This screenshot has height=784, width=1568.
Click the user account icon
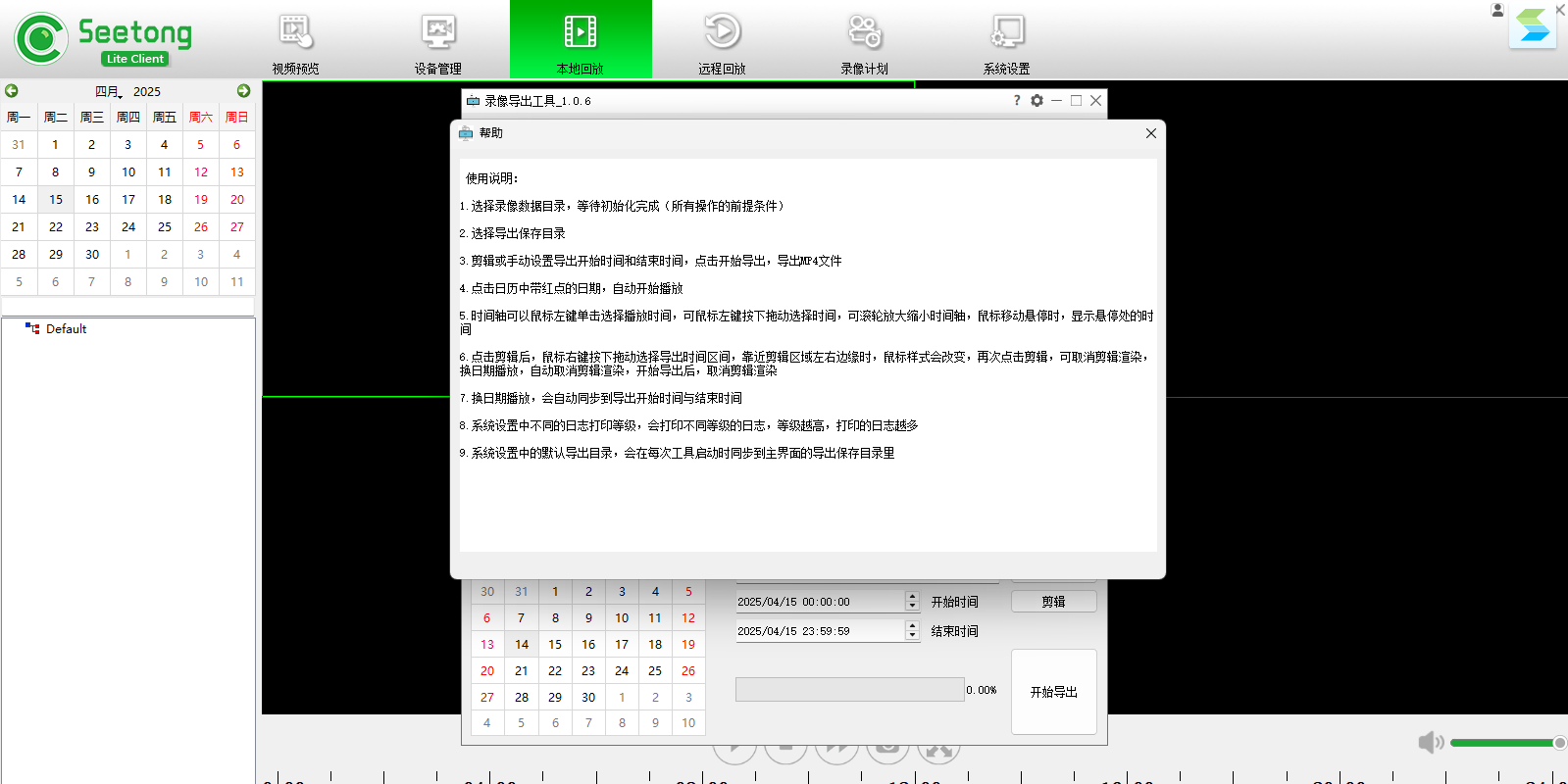pos(1497,10)
